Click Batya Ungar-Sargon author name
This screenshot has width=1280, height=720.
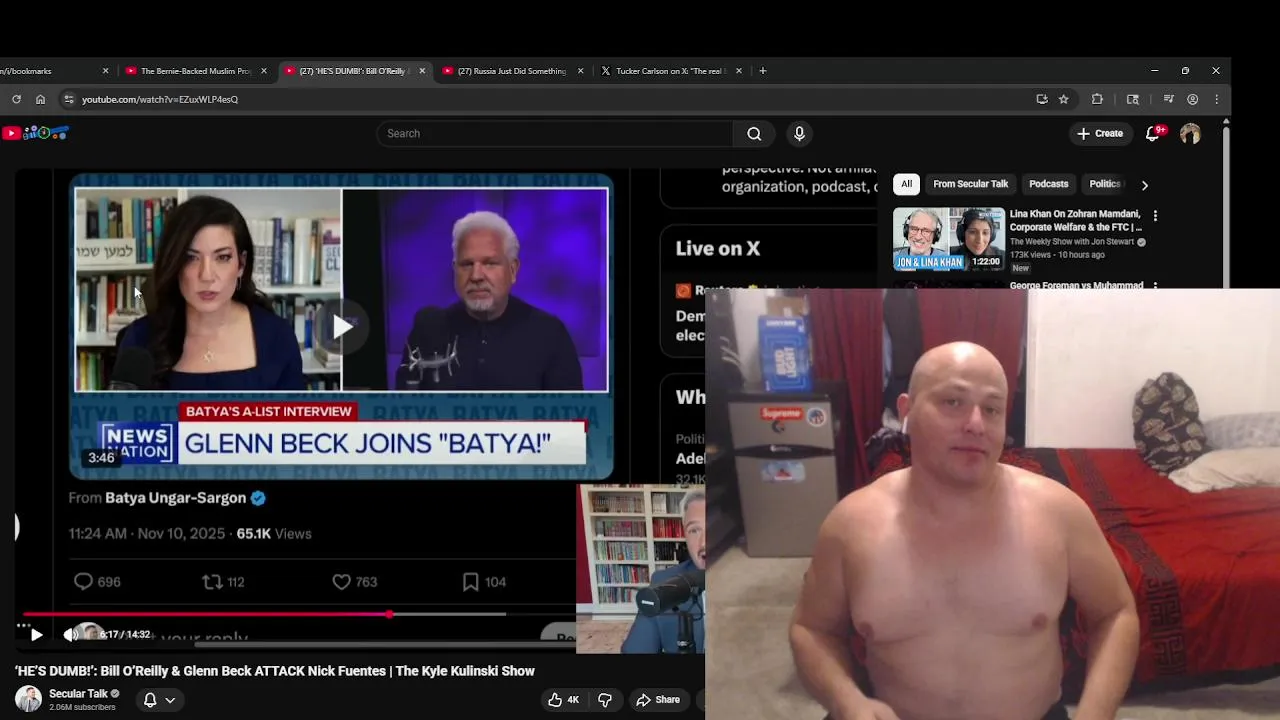[175, 498]
